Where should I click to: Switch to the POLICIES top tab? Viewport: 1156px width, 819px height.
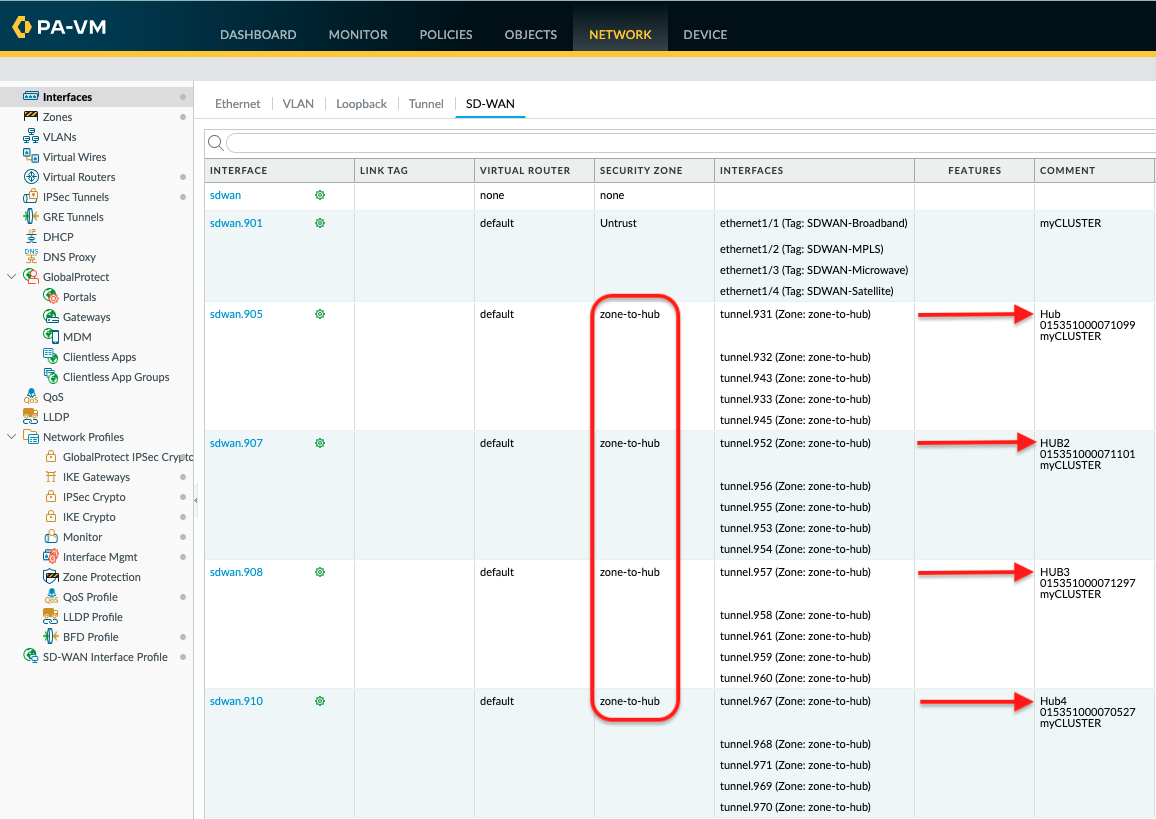coord(446,34)
